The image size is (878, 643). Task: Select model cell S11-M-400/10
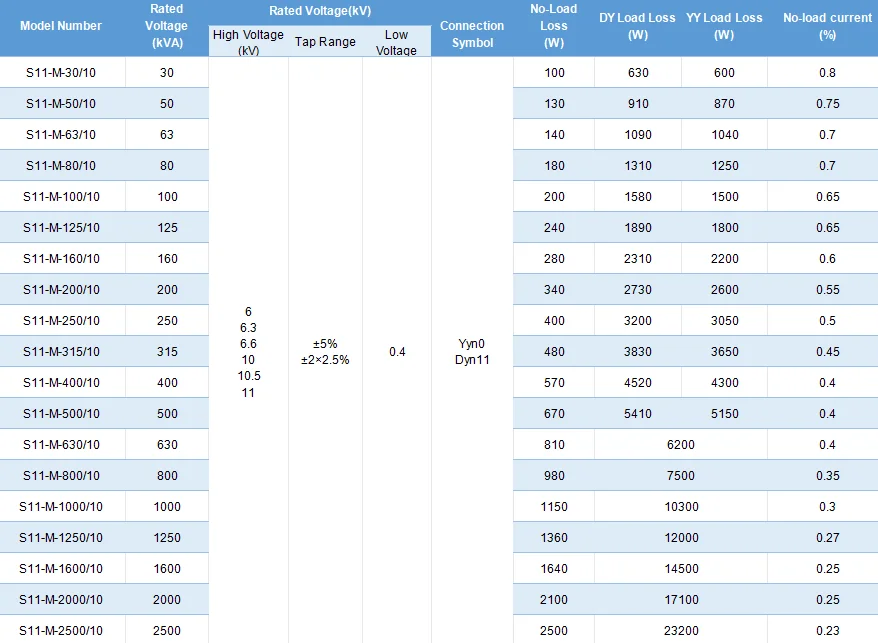click(61, 383)
